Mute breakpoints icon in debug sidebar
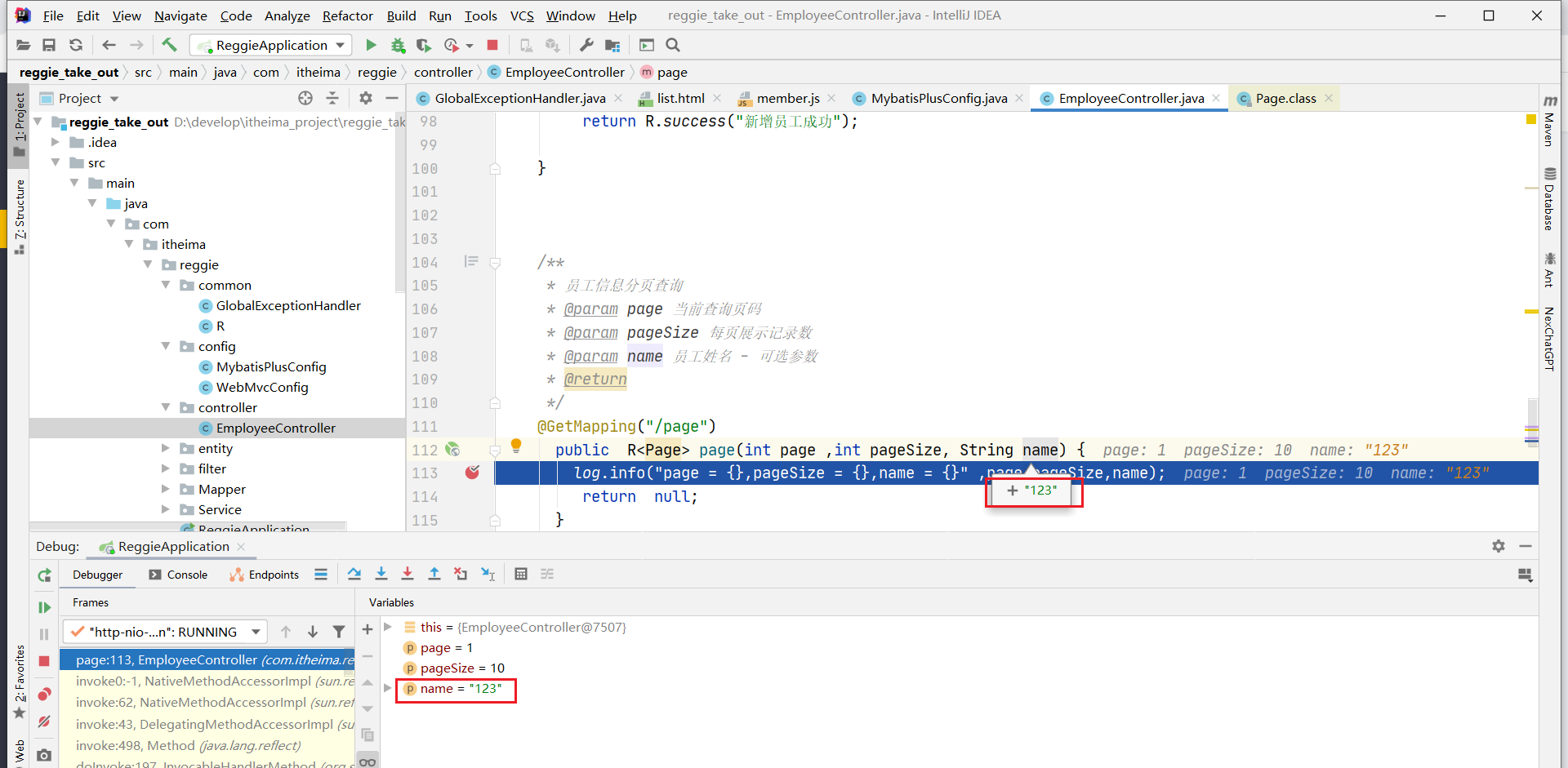1568x768 pixels. pyautogui.click(x=44, y=721)
